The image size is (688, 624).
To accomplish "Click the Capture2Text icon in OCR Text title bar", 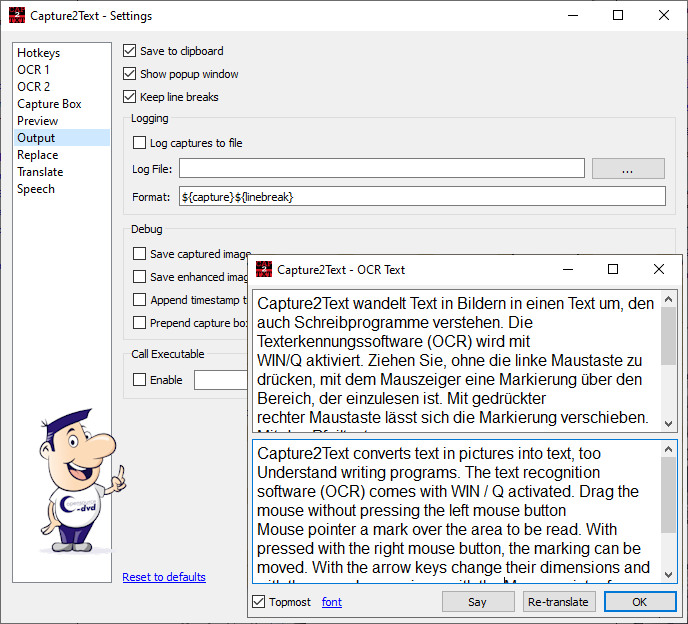I will click(x=264, y=269).
